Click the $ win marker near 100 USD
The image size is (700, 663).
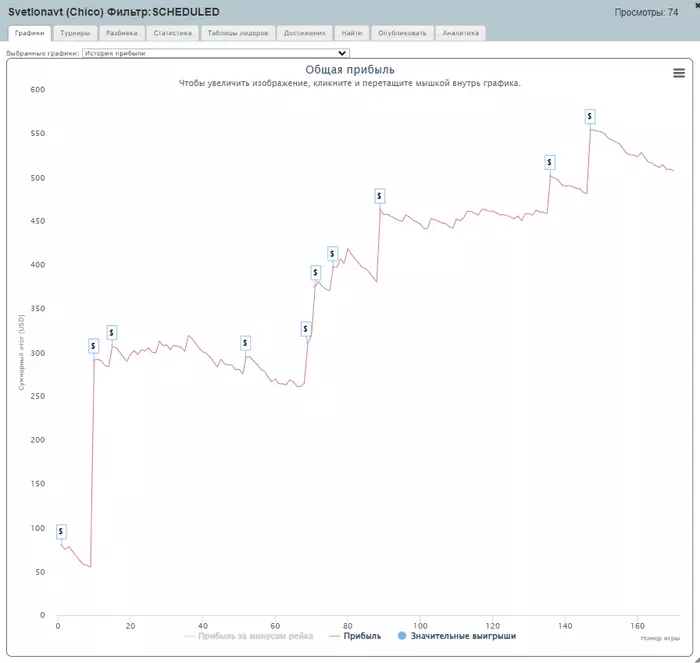(x=61, y=531)
